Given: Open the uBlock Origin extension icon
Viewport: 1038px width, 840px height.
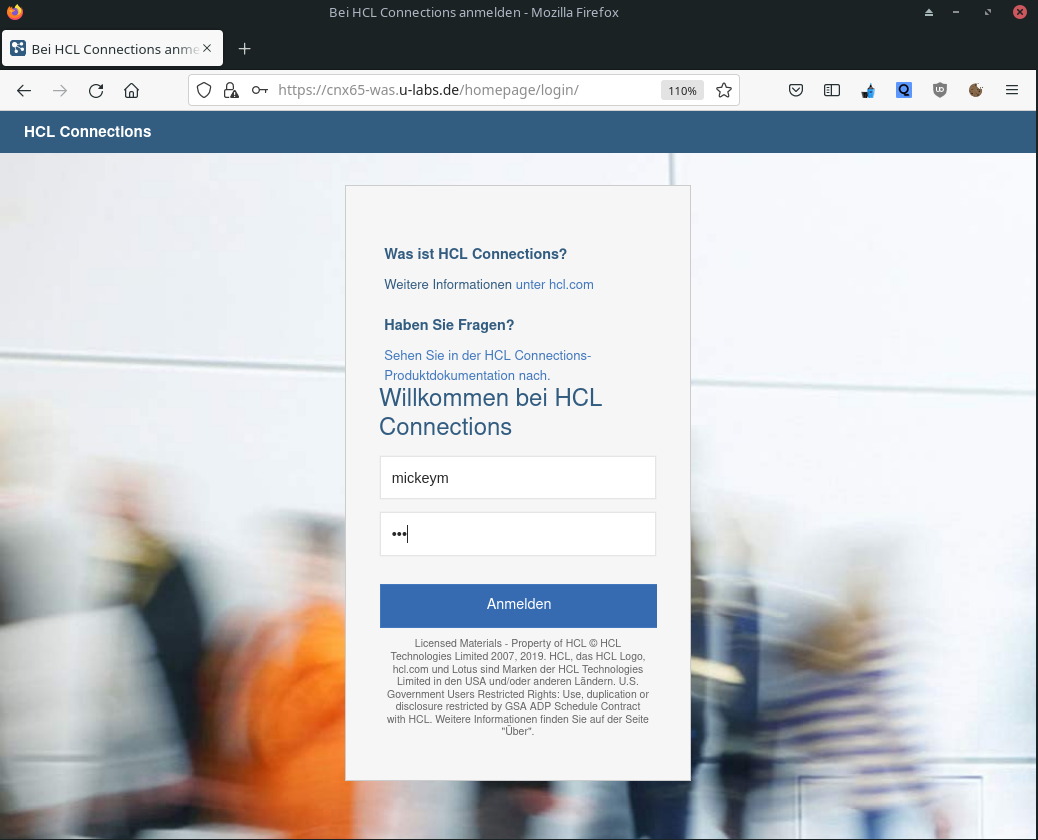Looking at the screenshot, I should (x=940, y=90).
